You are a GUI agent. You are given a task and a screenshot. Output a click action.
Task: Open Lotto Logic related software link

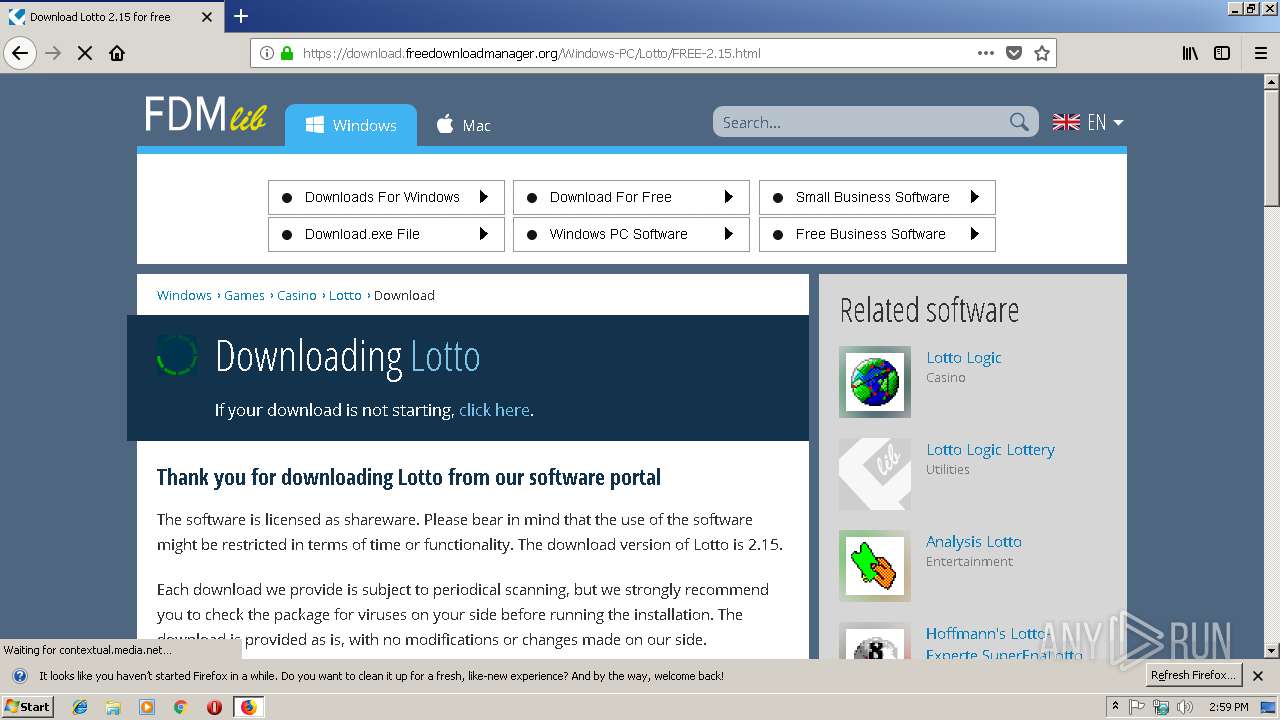(964, 357)
